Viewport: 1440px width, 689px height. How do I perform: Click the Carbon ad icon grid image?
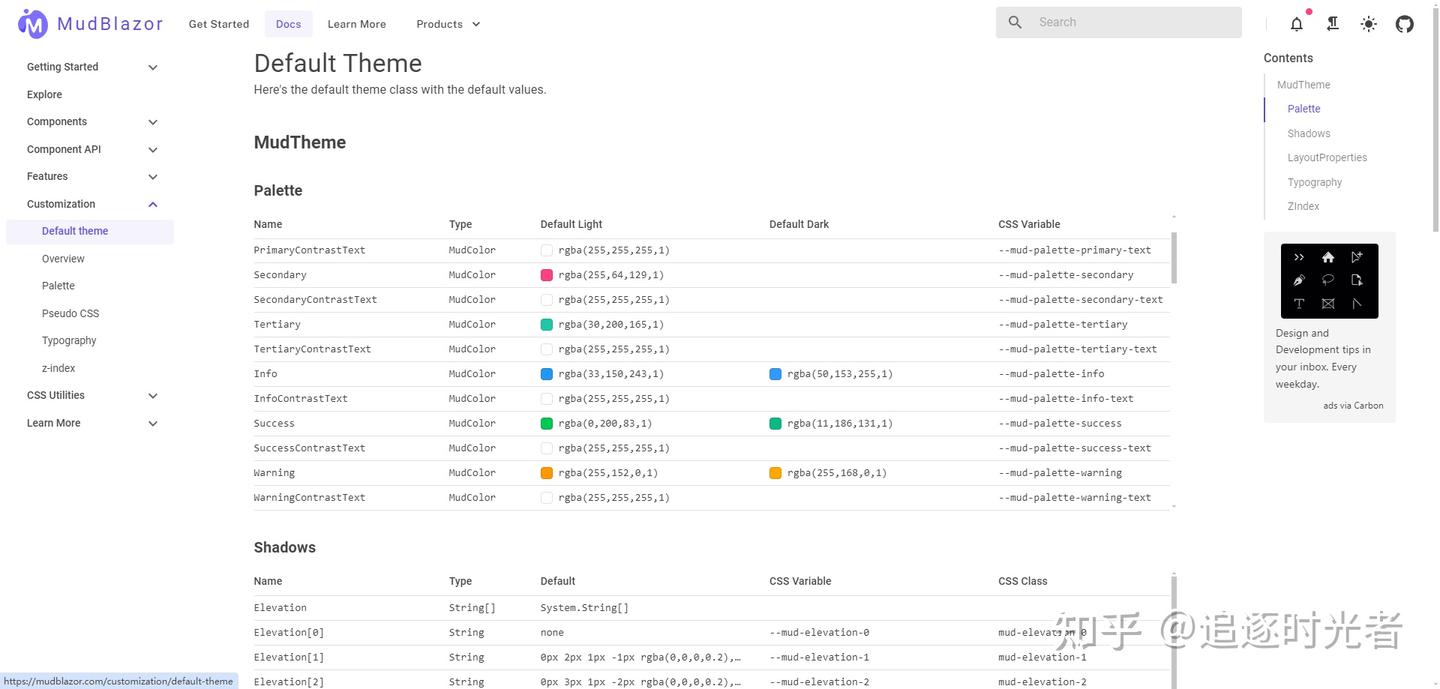(1329, 281)
